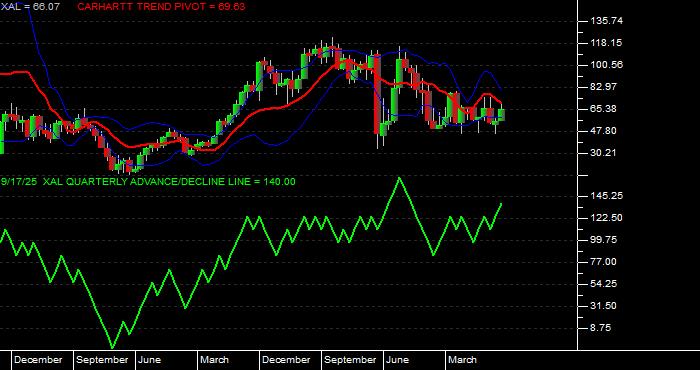Click the highest peak of advance/decline line
The width and height of the screenshot is (700, 370).
399,178
